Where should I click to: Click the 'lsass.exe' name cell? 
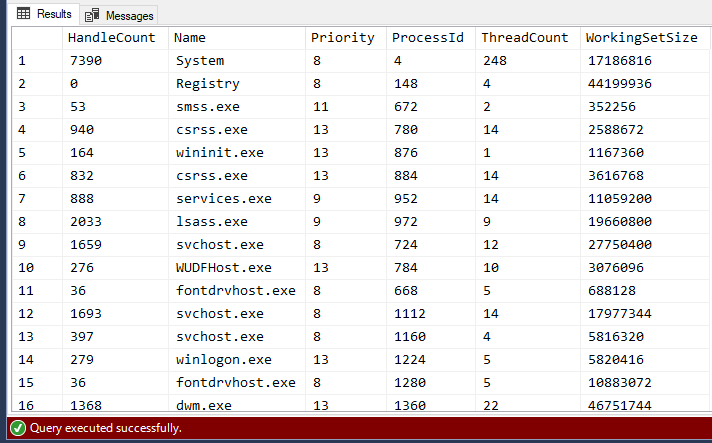point(237,222)
